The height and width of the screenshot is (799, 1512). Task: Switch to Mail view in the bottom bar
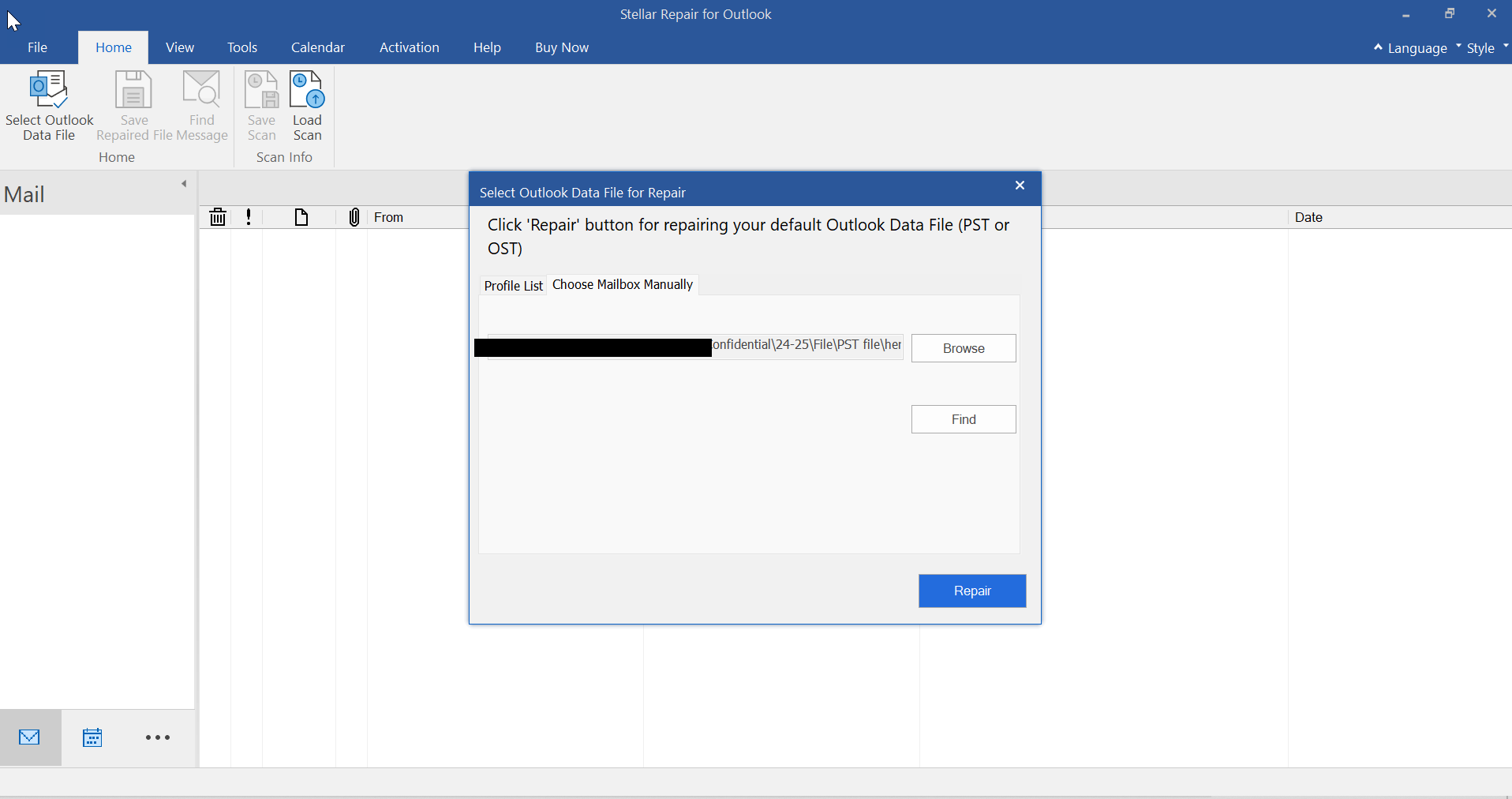tap(30, 737)
